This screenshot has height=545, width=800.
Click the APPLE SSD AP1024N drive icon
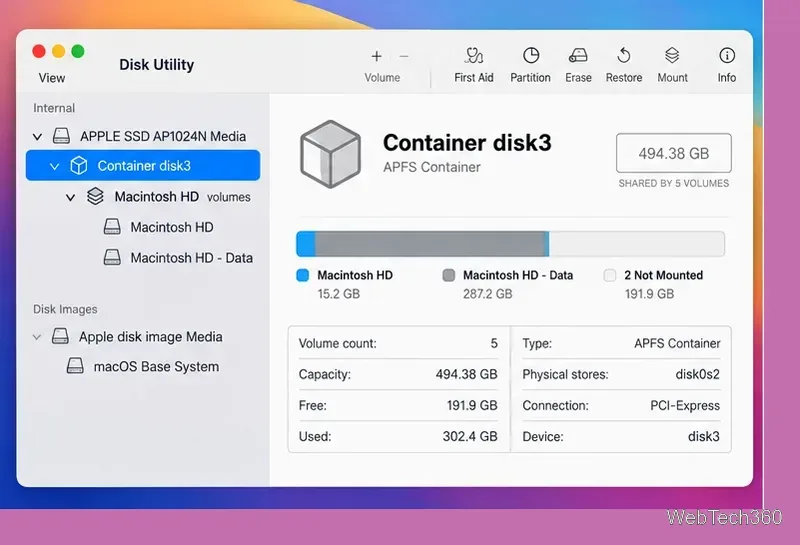(x=61, y=136)
